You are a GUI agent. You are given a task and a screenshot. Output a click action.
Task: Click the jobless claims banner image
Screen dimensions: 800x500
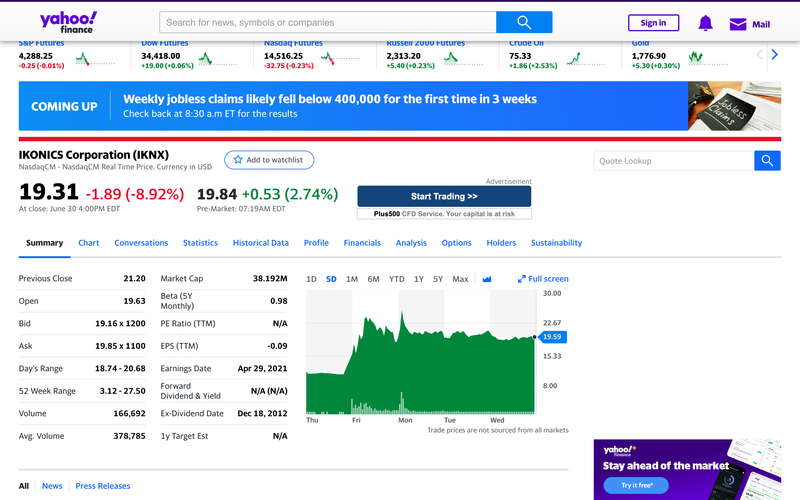pos(734,106)
